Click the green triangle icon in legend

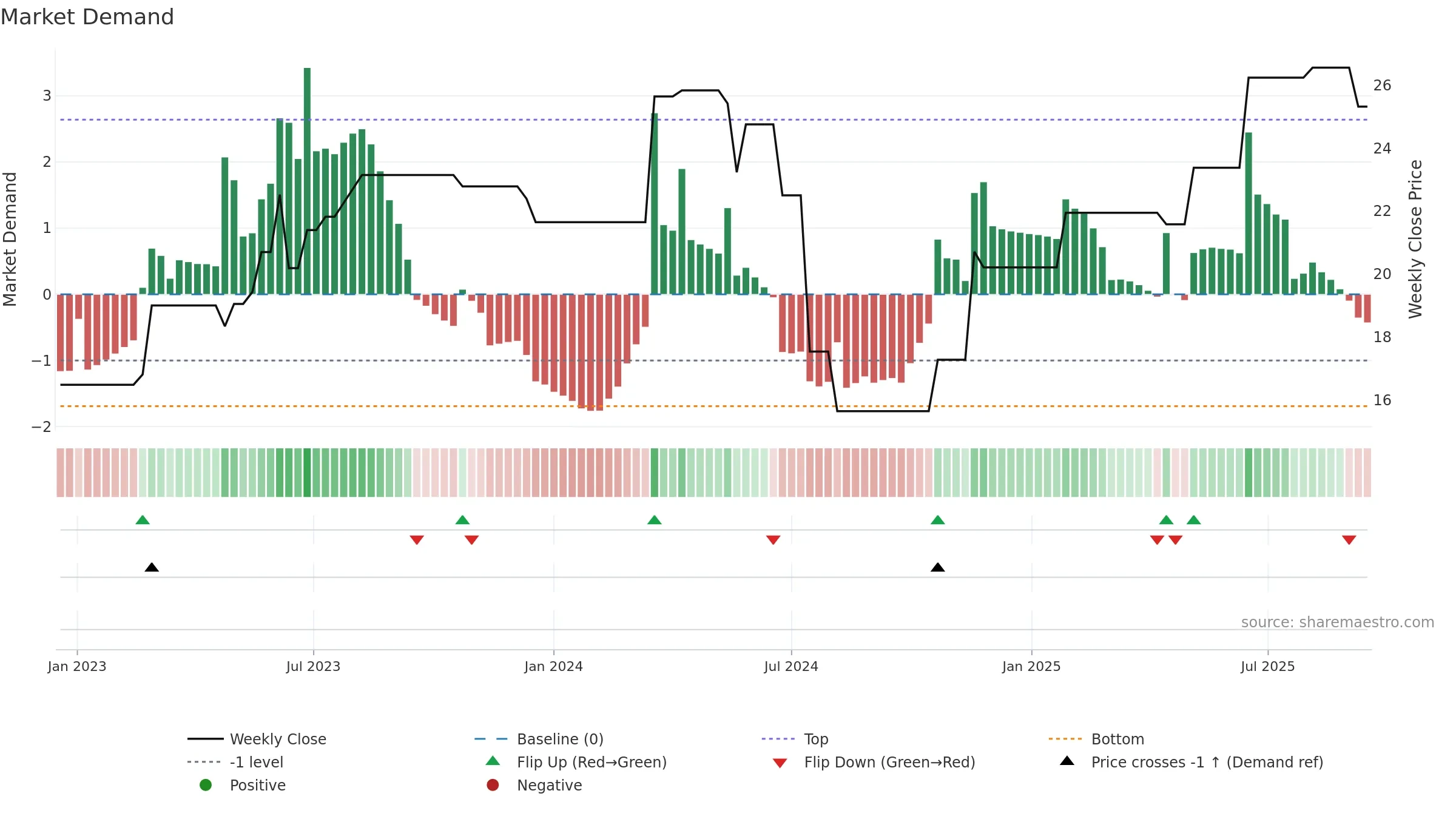493,761
